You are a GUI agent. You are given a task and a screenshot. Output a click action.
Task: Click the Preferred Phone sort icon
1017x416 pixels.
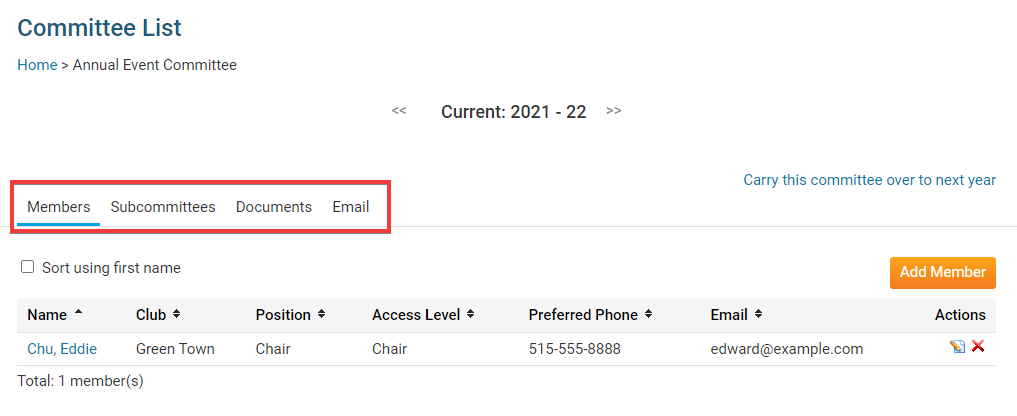tap(648, 314)
